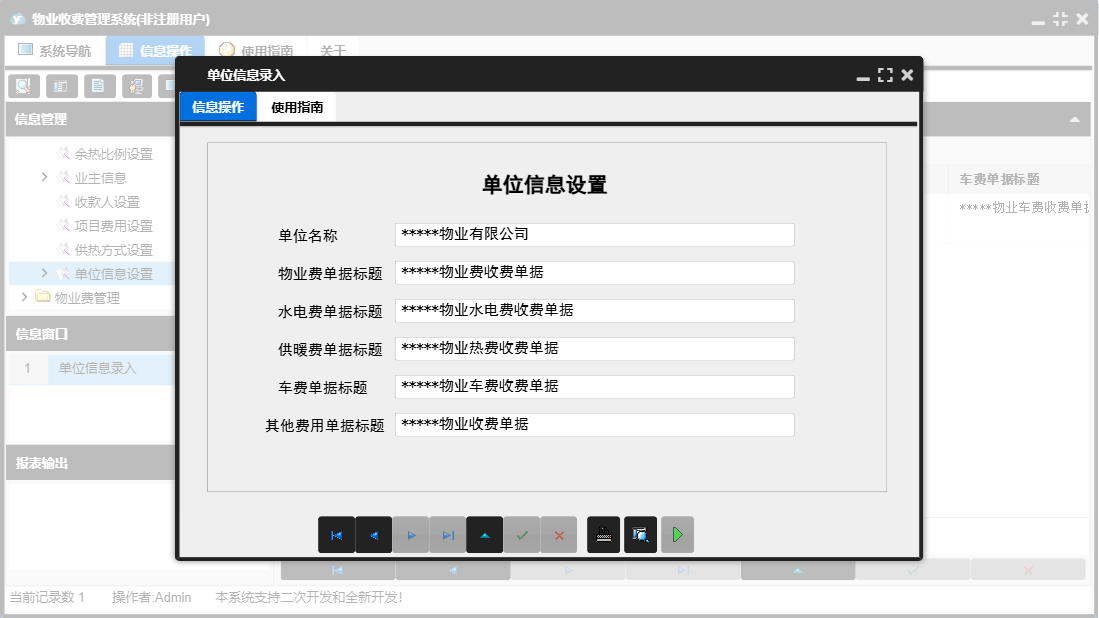Click magnifier search icon in main window toolbar

pyautogui.click(x=24, y=86)
